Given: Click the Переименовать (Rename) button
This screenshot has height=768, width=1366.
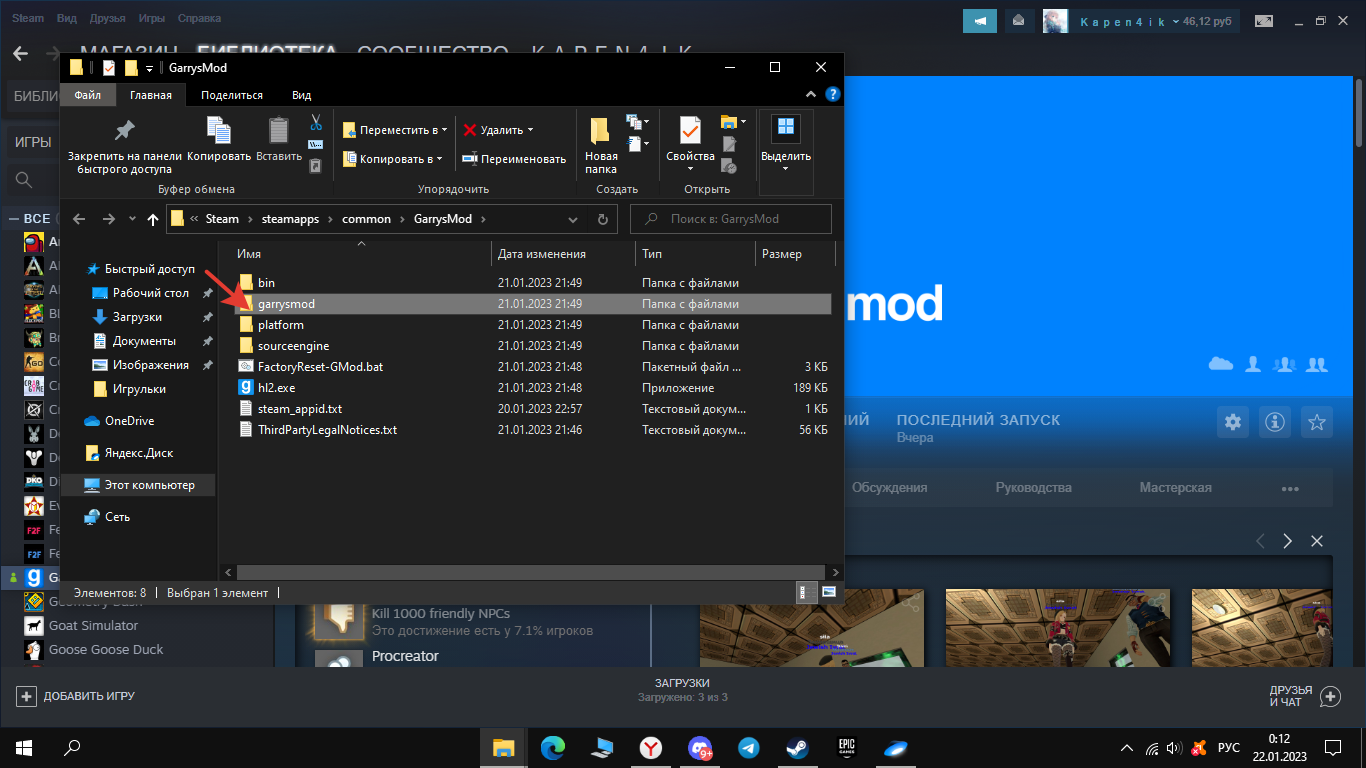Looking at the screenshot, I should point(514,158).
